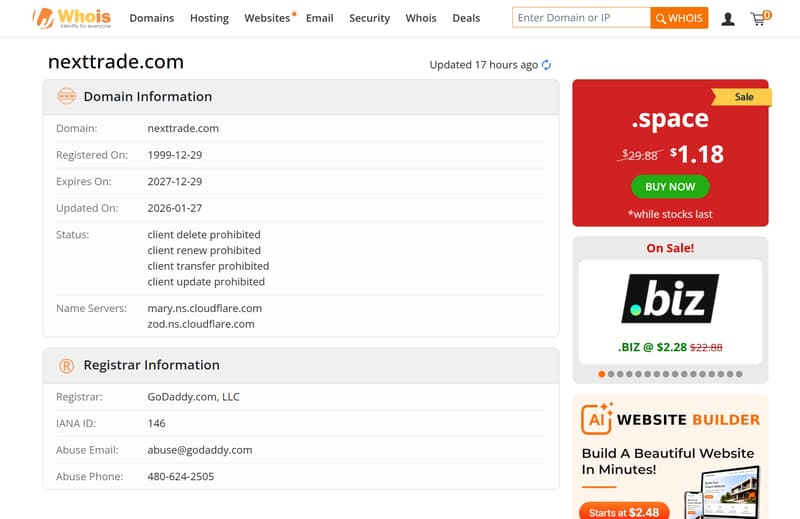
Task: Click status client renew prohibited
Action: click(204, 251)
